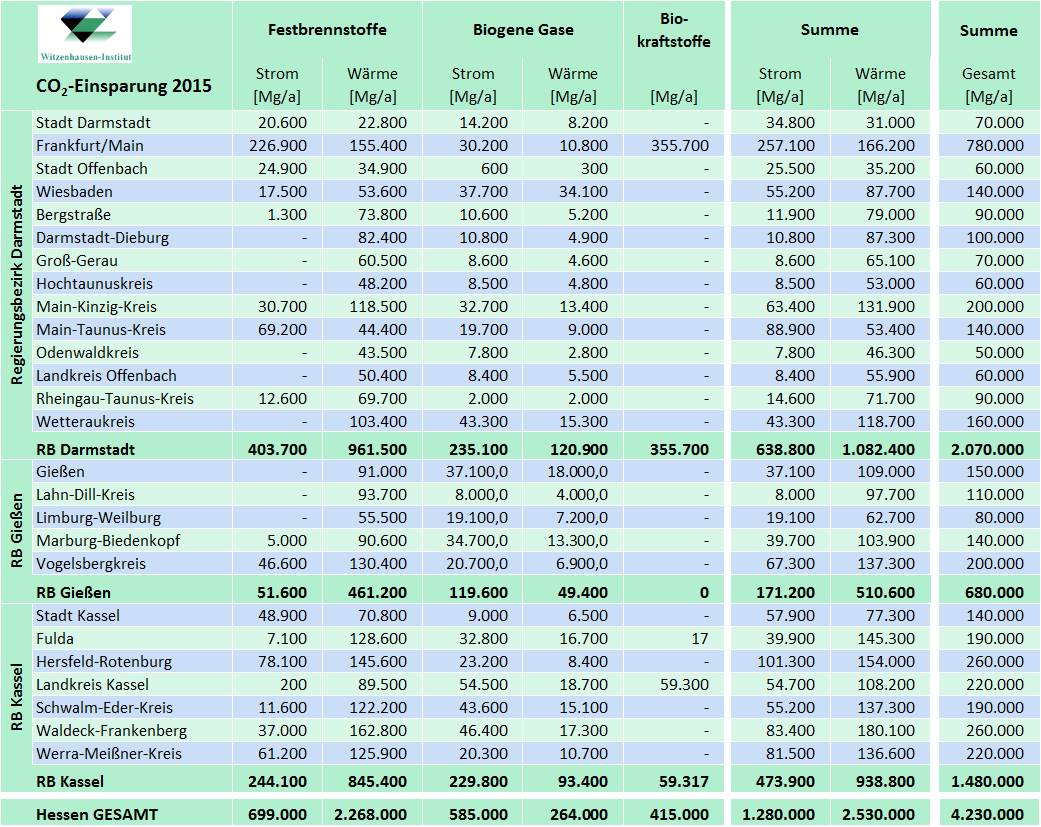Select the RB Darmstadt total 2.070.000
Image resolution: width=1041 pixels, height=827 pixels.
987,450
